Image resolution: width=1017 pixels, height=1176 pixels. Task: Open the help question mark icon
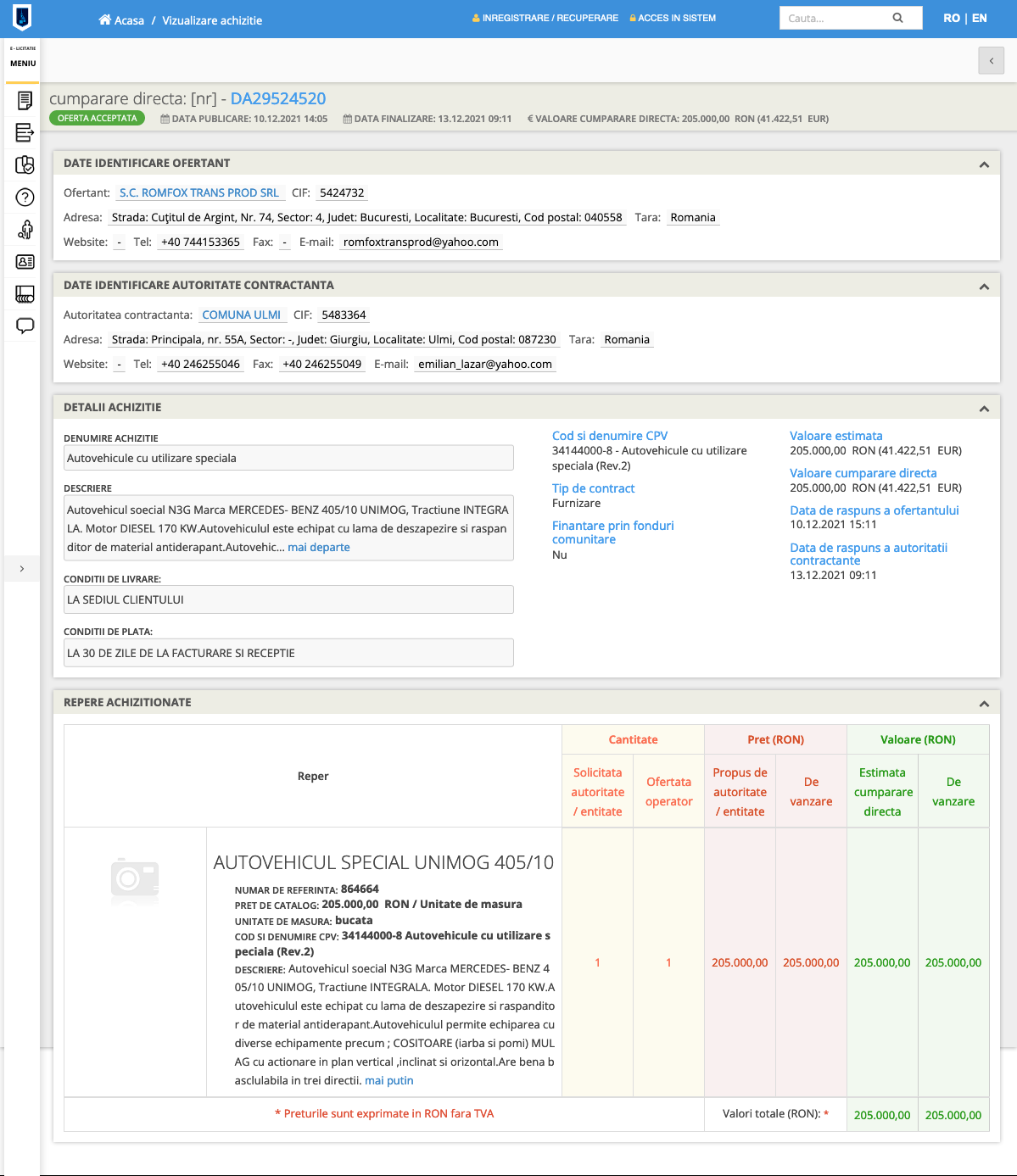25,198
